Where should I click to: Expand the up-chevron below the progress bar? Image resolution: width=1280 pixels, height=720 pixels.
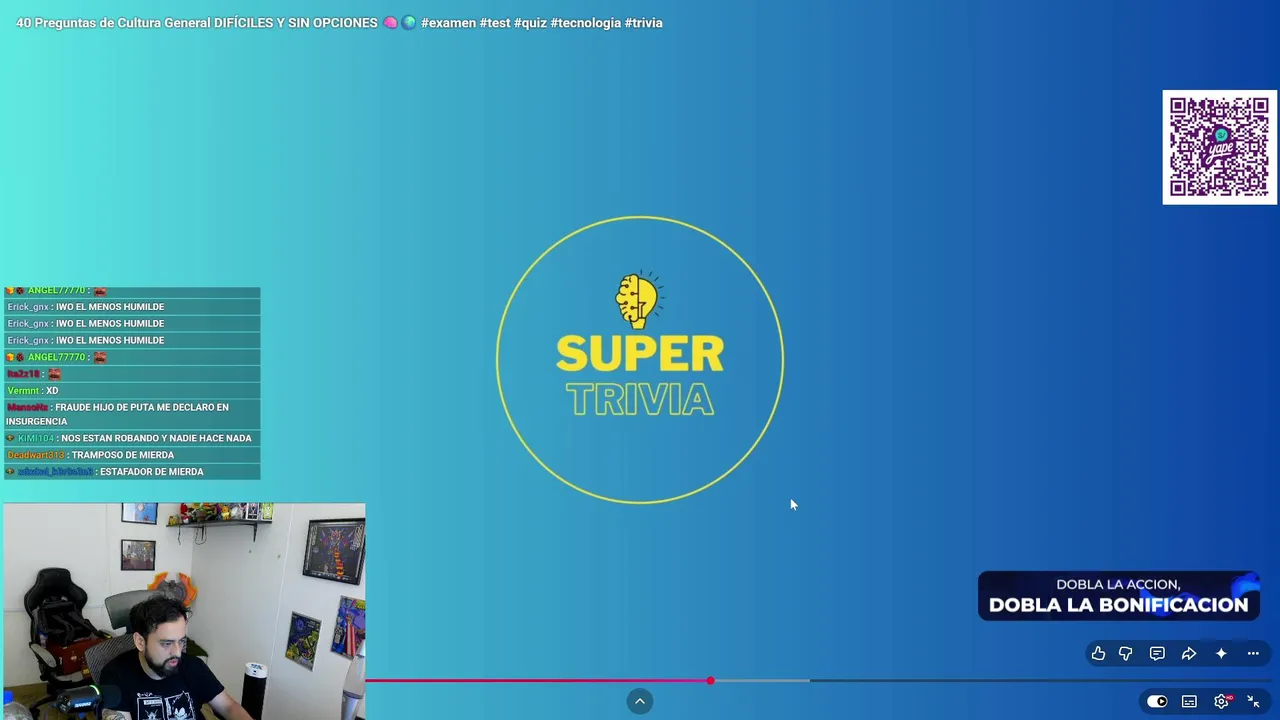pos(640,701)
